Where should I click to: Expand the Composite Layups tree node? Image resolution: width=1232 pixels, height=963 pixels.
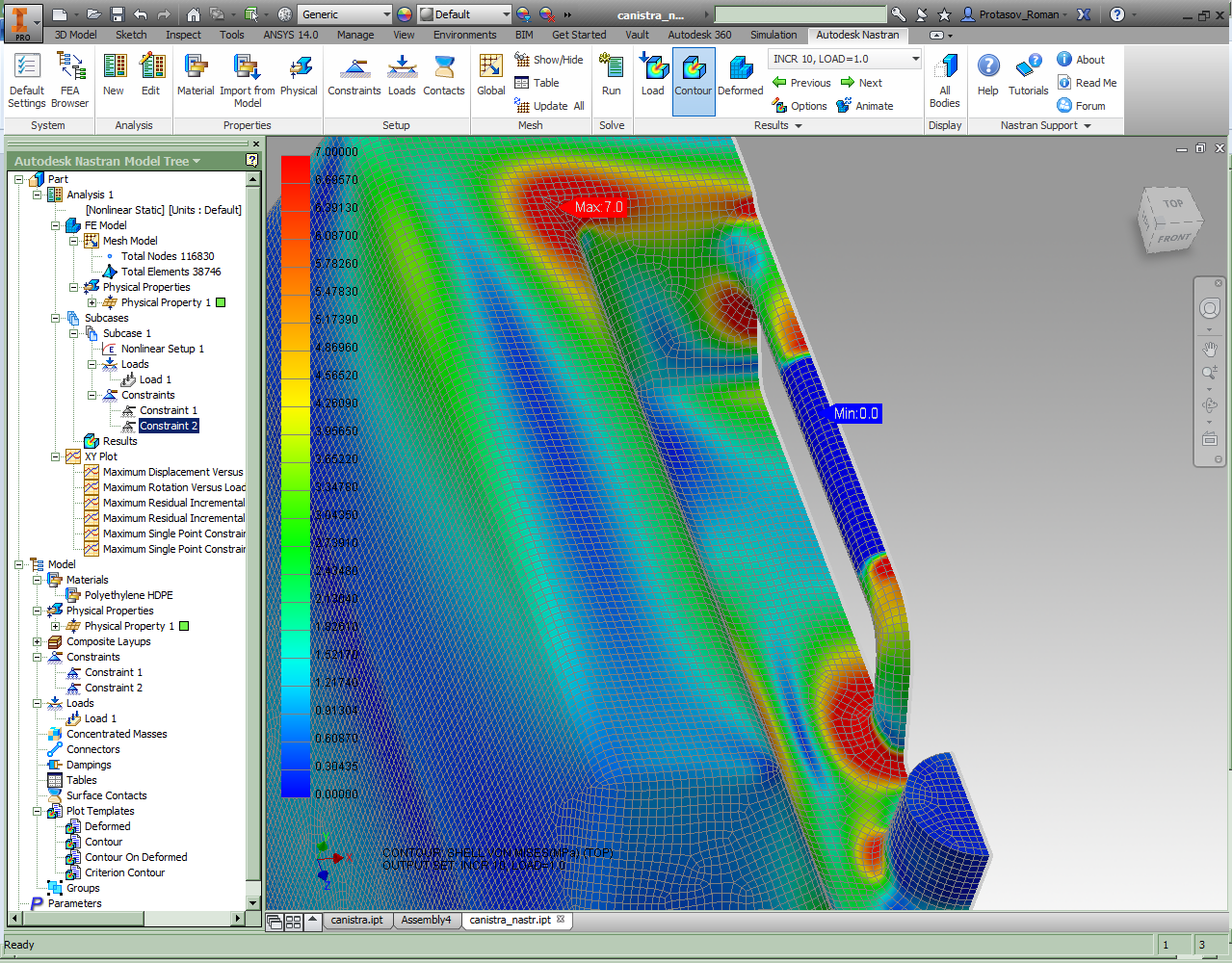38,641
